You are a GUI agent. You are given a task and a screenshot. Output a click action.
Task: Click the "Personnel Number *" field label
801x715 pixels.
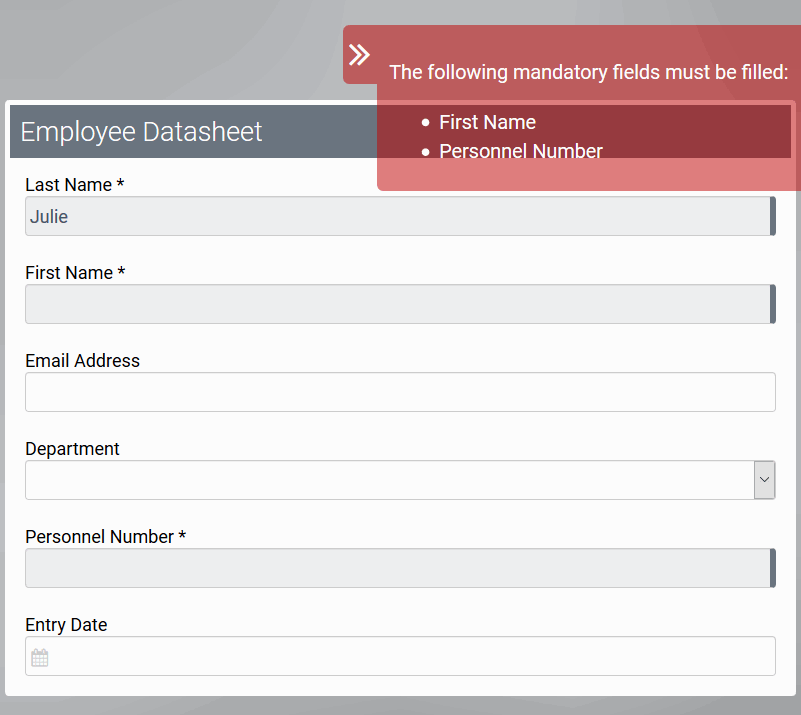(105, 537)
